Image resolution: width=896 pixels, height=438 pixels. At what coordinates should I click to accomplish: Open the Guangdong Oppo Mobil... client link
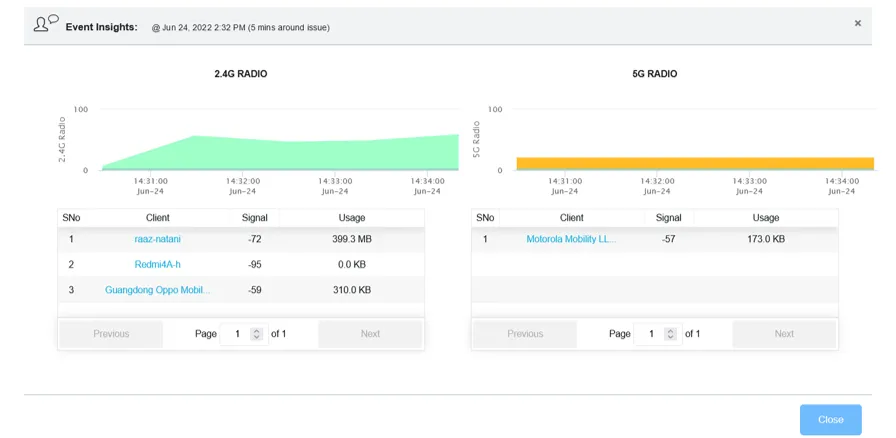point(158,290)
